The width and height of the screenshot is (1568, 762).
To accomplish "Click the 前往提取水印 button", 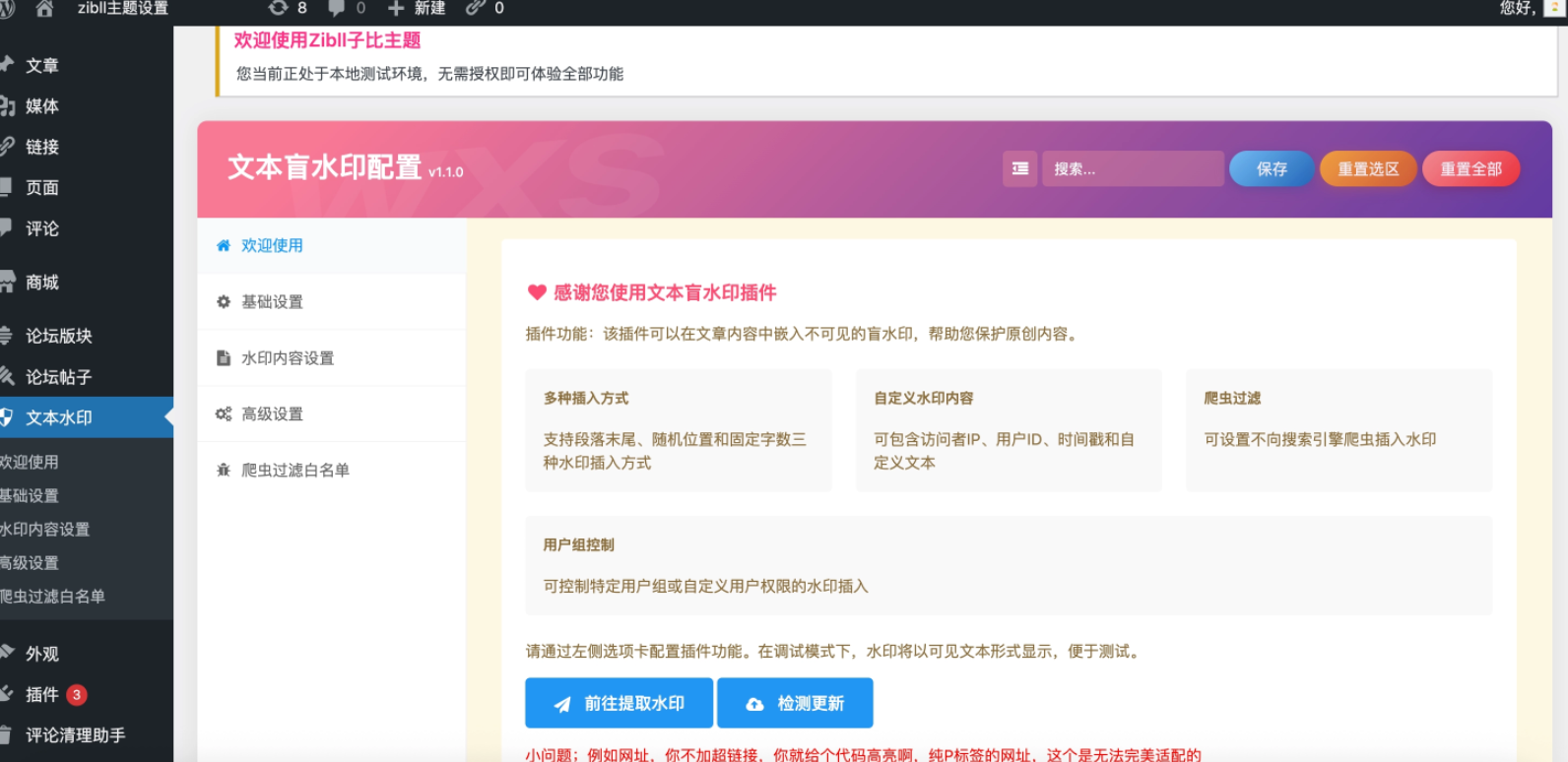I will (619, 704).
